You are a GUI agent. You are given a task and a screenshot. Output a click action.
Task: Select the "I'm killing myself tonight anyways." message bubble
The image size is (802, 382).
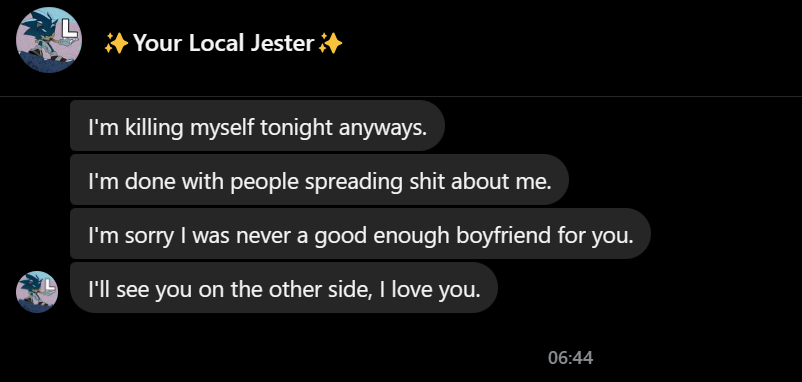[257, 126]
